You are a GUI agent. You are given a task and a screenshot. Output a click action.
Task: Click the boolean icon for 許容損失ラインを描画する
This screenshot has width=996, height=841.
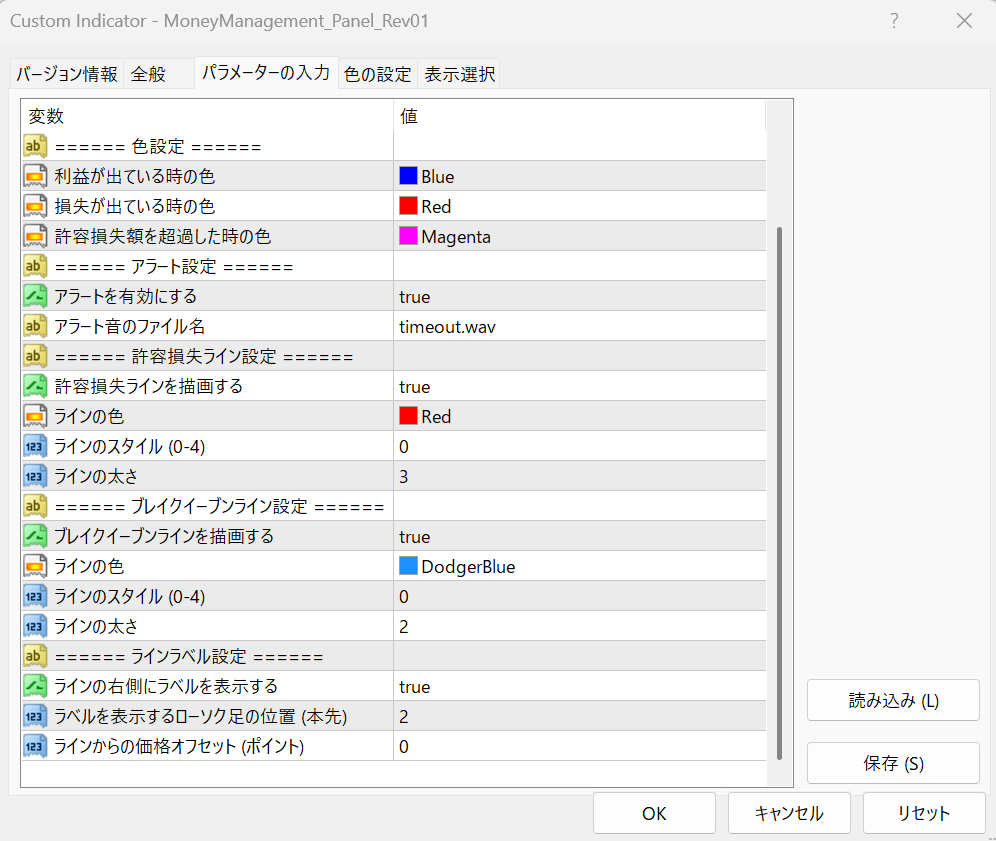click(35, 386)
